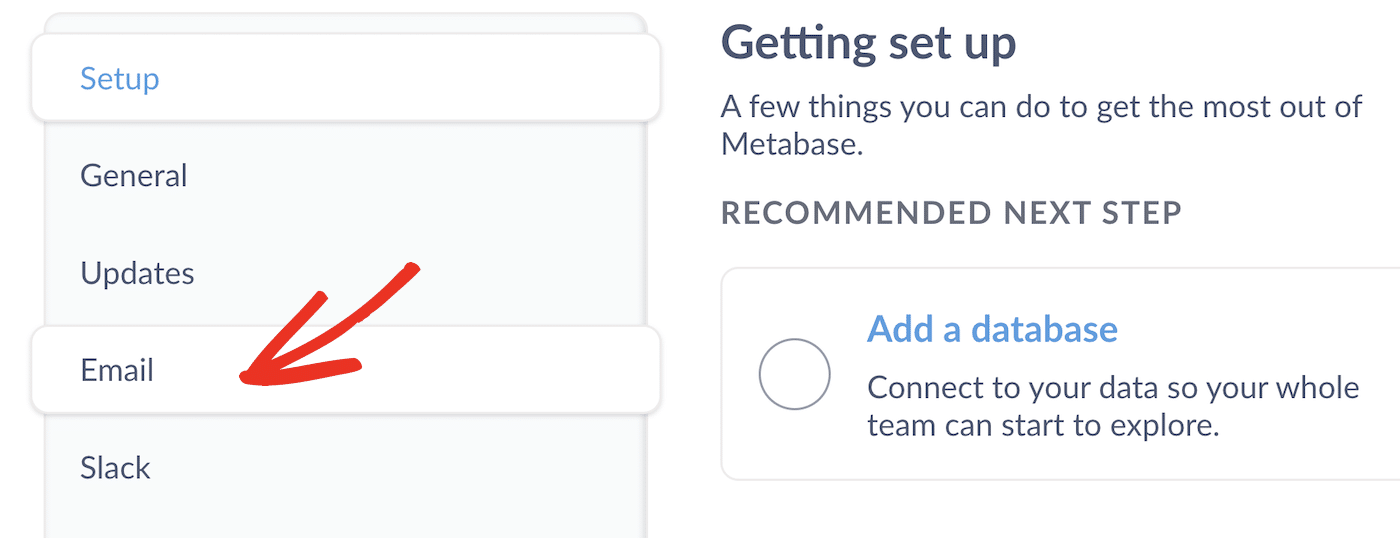Click the blank area right of the General label
The height and width of the screenshot is (538, 1400).
point(450,176)
